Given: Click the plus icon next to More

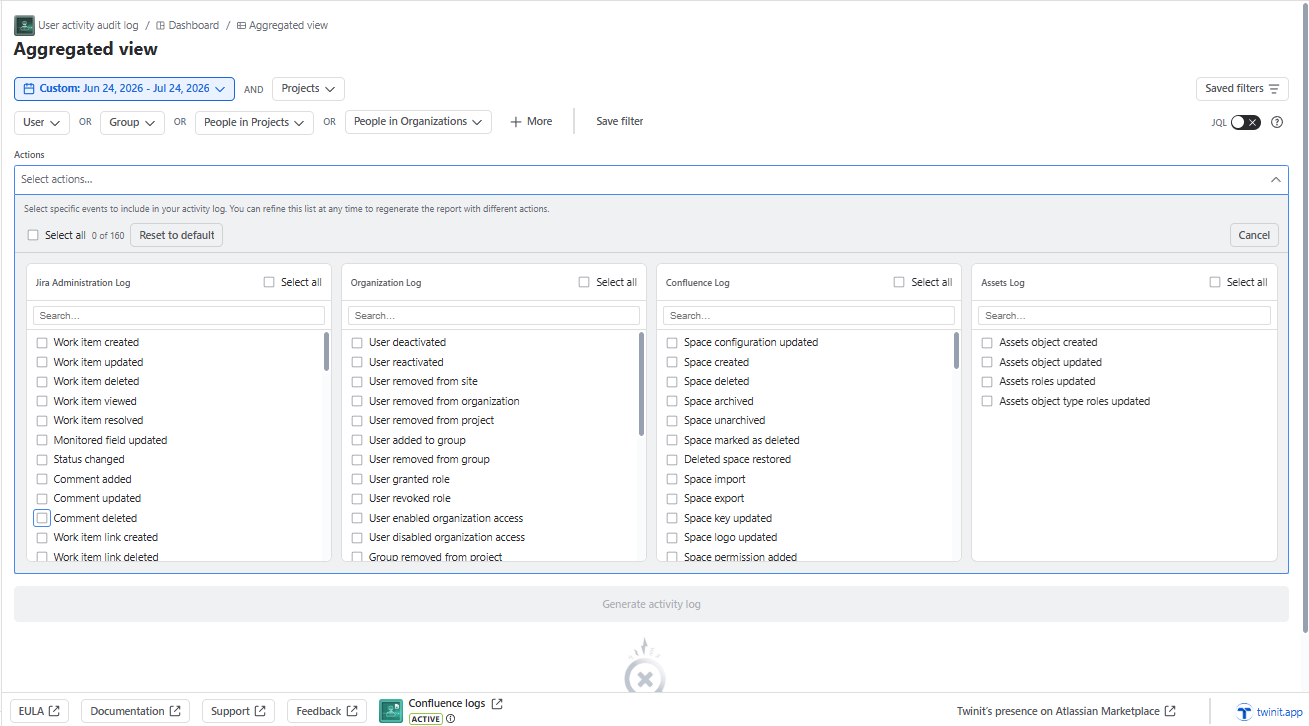Looking at the screenshot, I should click(516, 122).
